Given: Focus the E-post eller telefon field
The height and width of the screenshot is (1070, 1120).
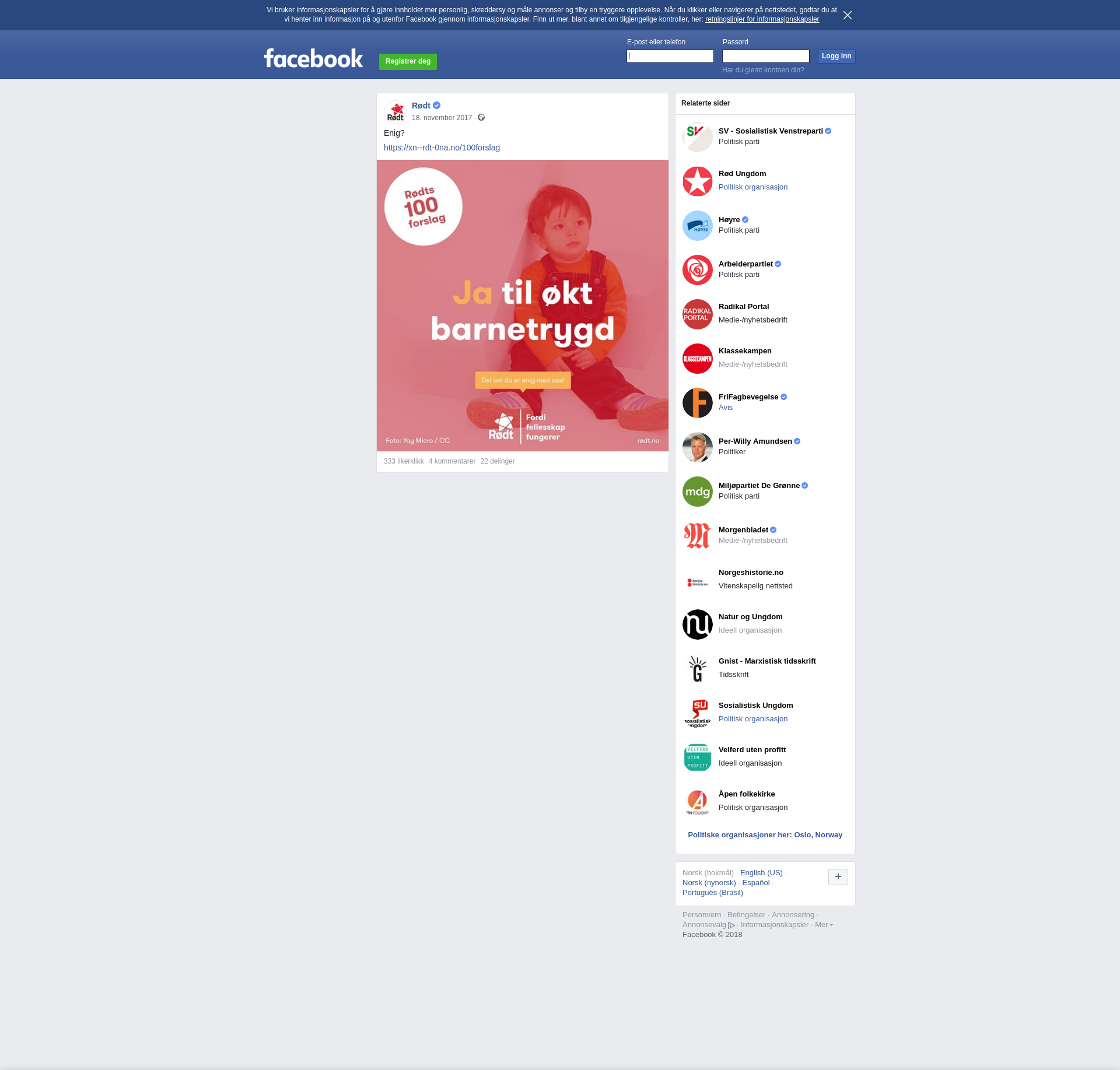Looking at the screenshot, I should pos(670,57).
